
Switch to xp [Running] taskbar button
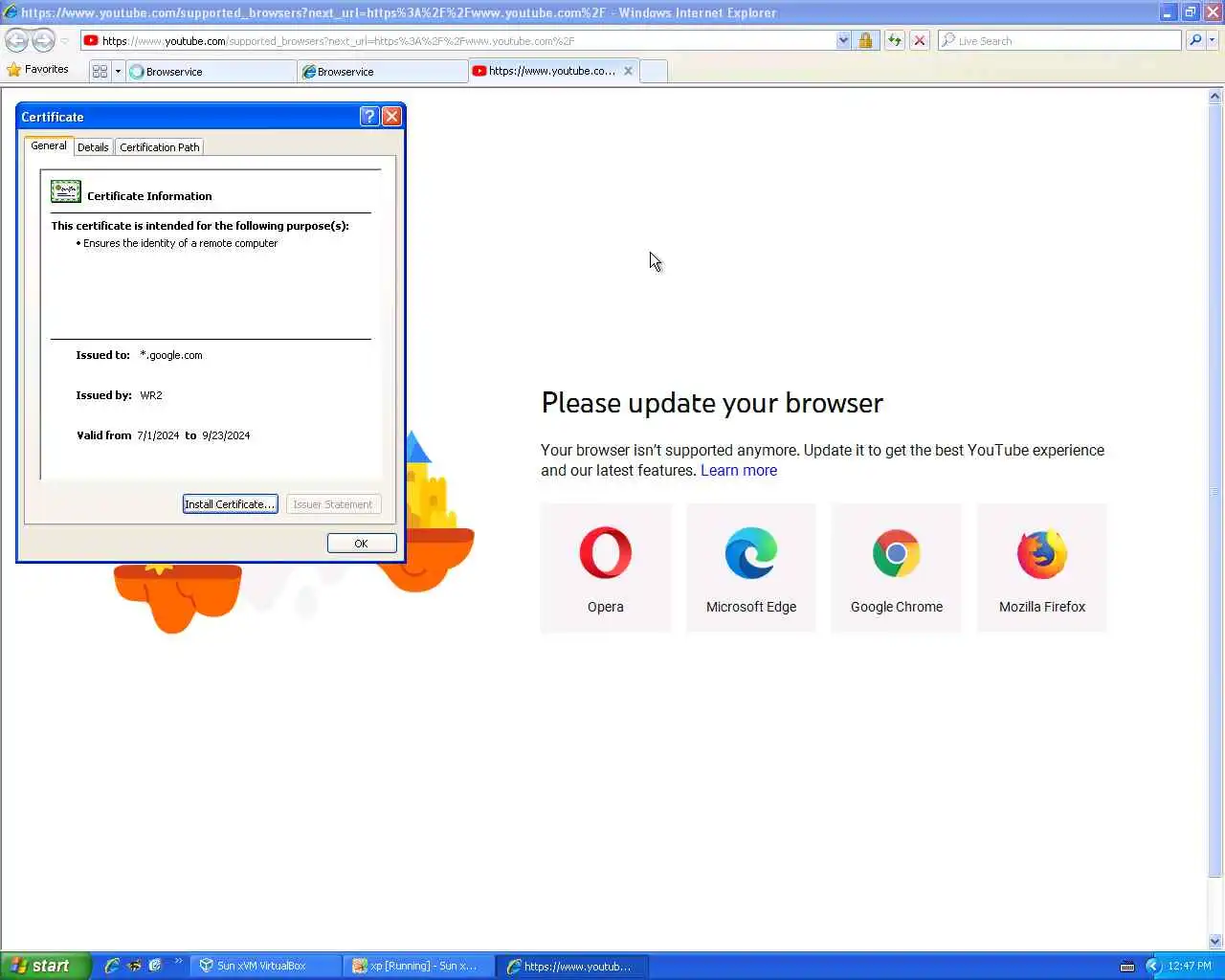[x=419, y=966]
